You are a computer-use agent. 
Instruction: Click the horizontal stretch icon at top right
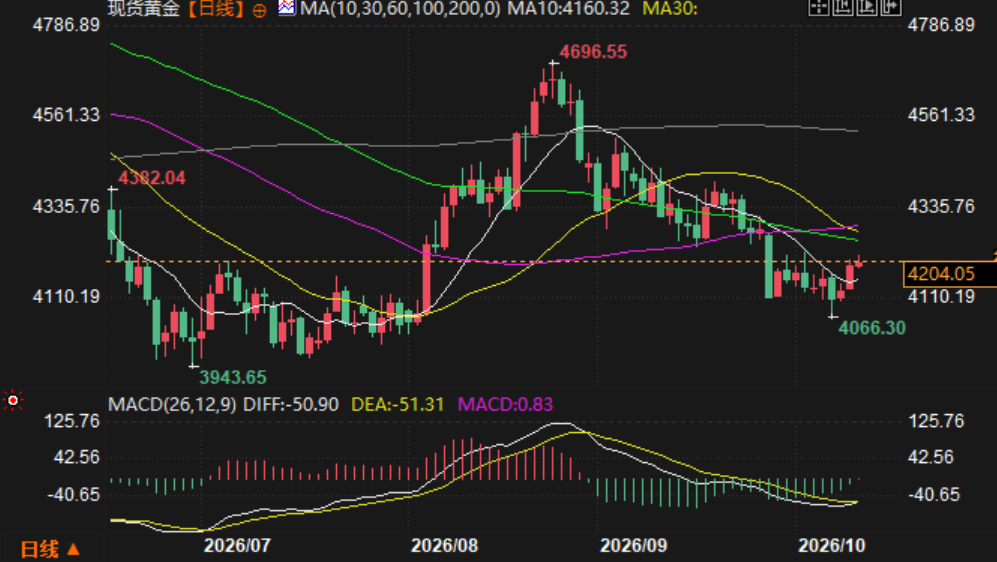pos(891,8)
